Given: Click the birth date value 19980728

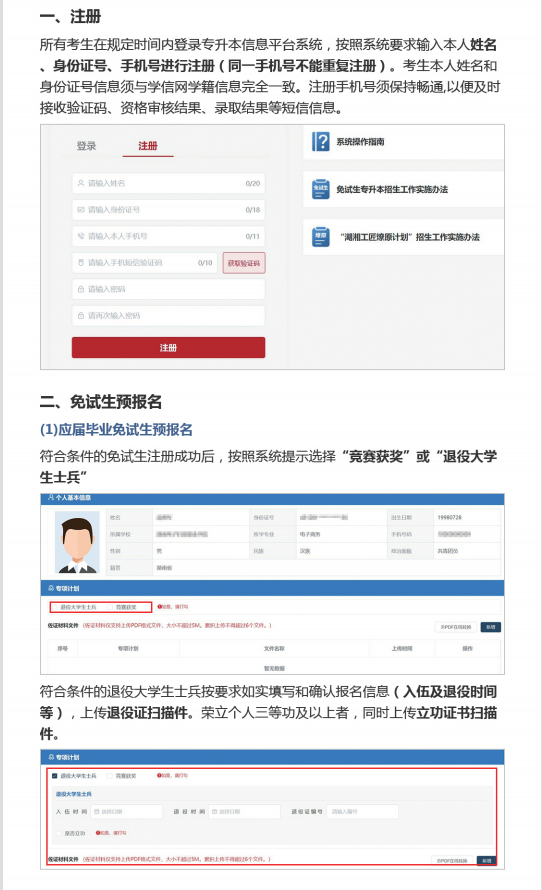Looking at the screenshot, I should tap(449, 517).
